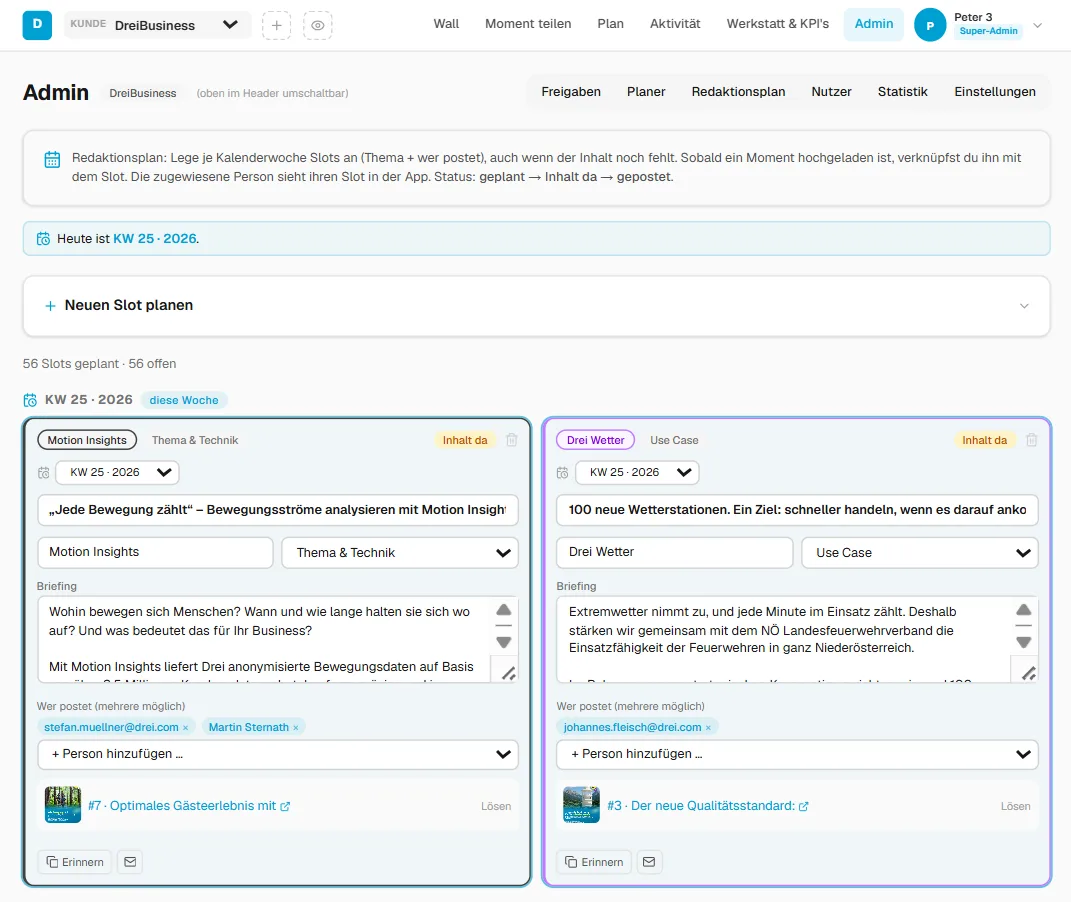Open Werkstatt & KPI's
This screenshot has width=1071, height=902.
click(x=777, y=24)
